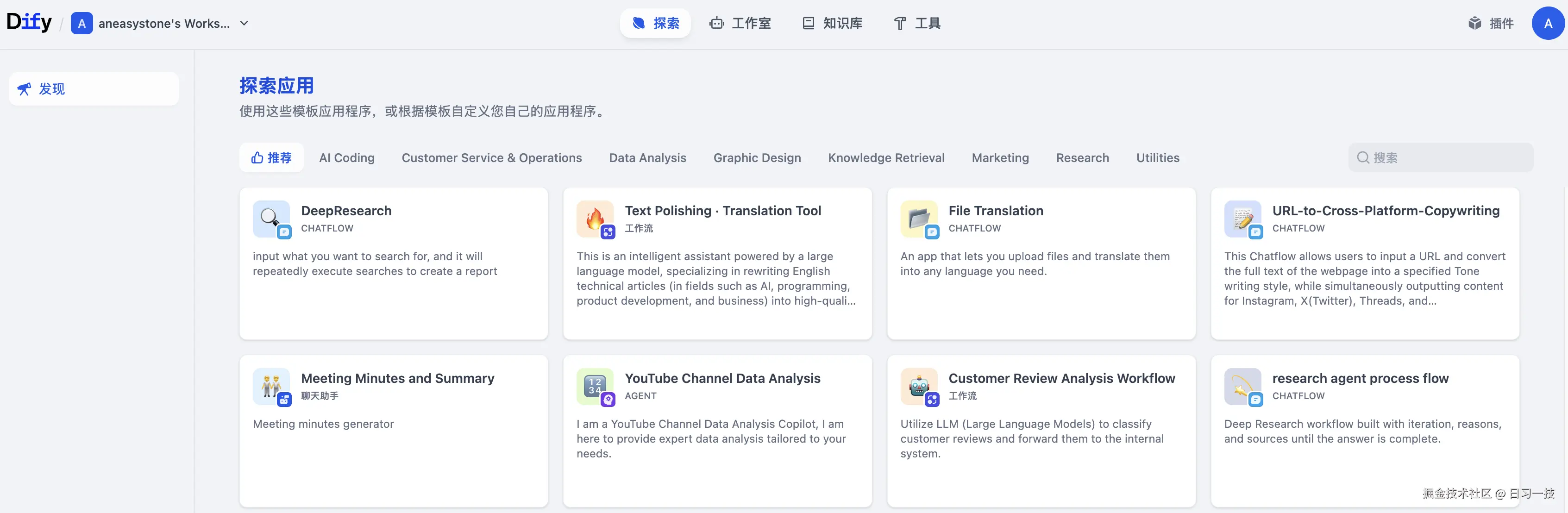Screen dimensions: 1568x513
Task: Go to the 工具 tools tab
Action: click(x=917, y=23)
